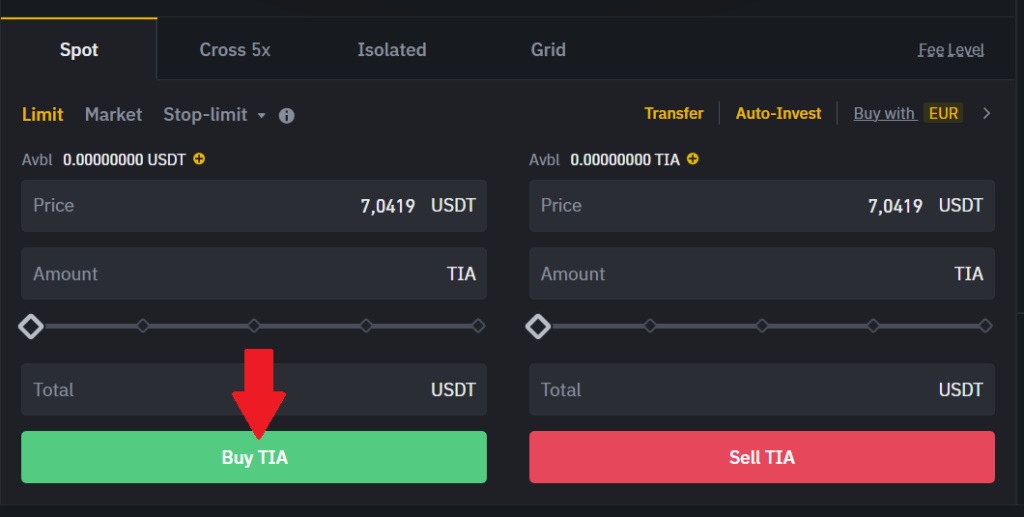Switch to the Isolated margin tab
1024x517 pixels.
click(392, 50)
